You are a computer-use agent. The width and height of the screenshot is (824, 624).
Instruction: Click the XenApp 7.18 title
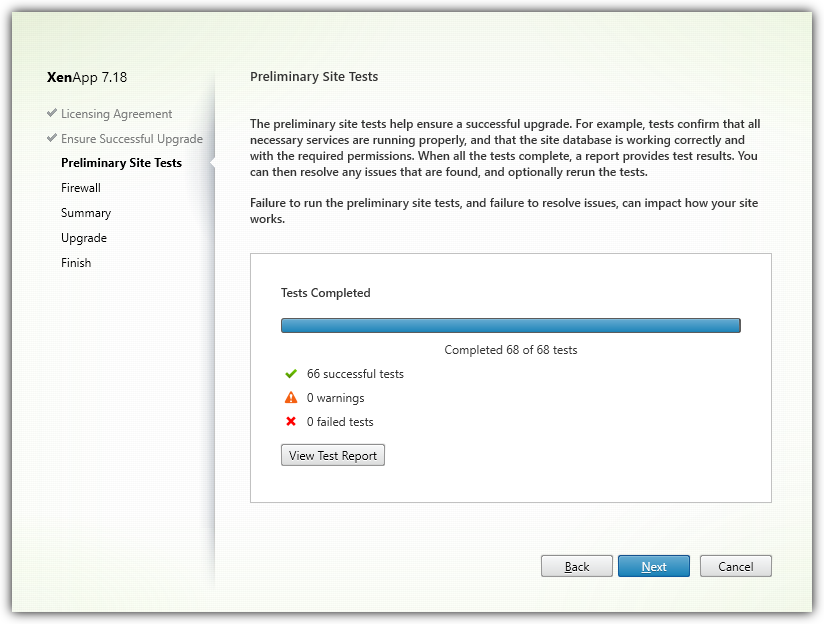tap(87, 77)
